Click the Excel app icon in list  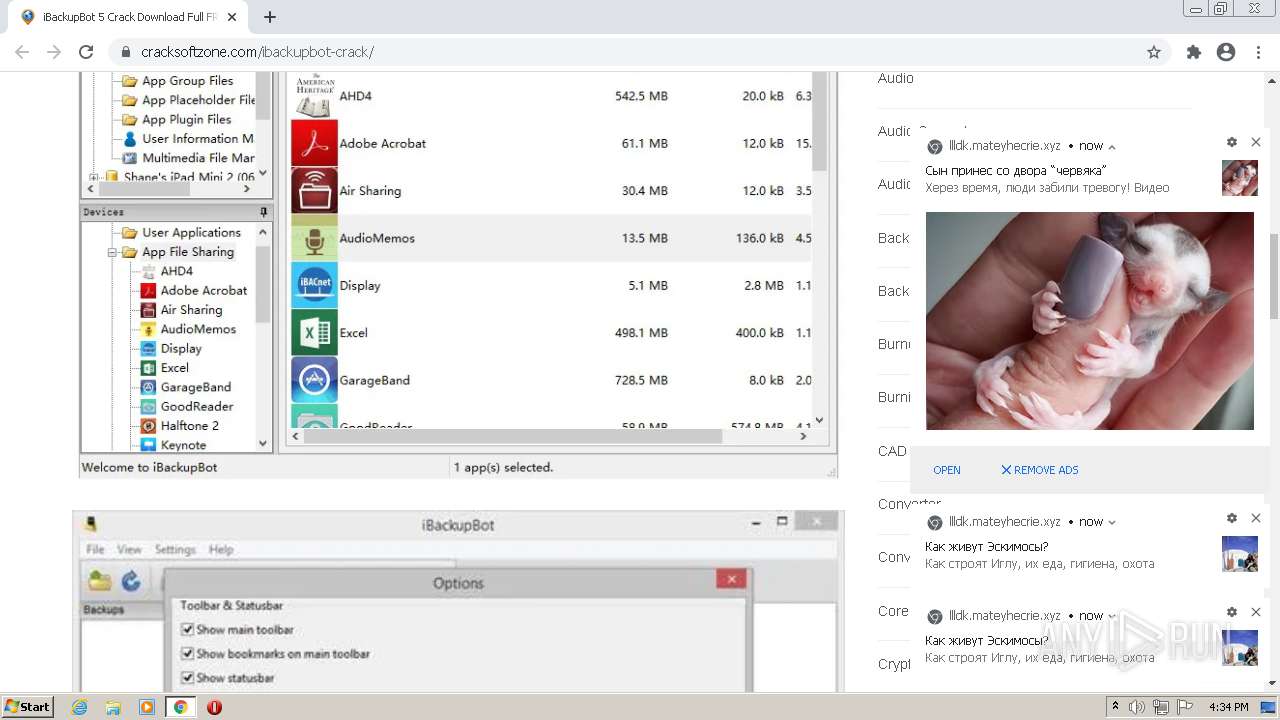pos(314,333)
